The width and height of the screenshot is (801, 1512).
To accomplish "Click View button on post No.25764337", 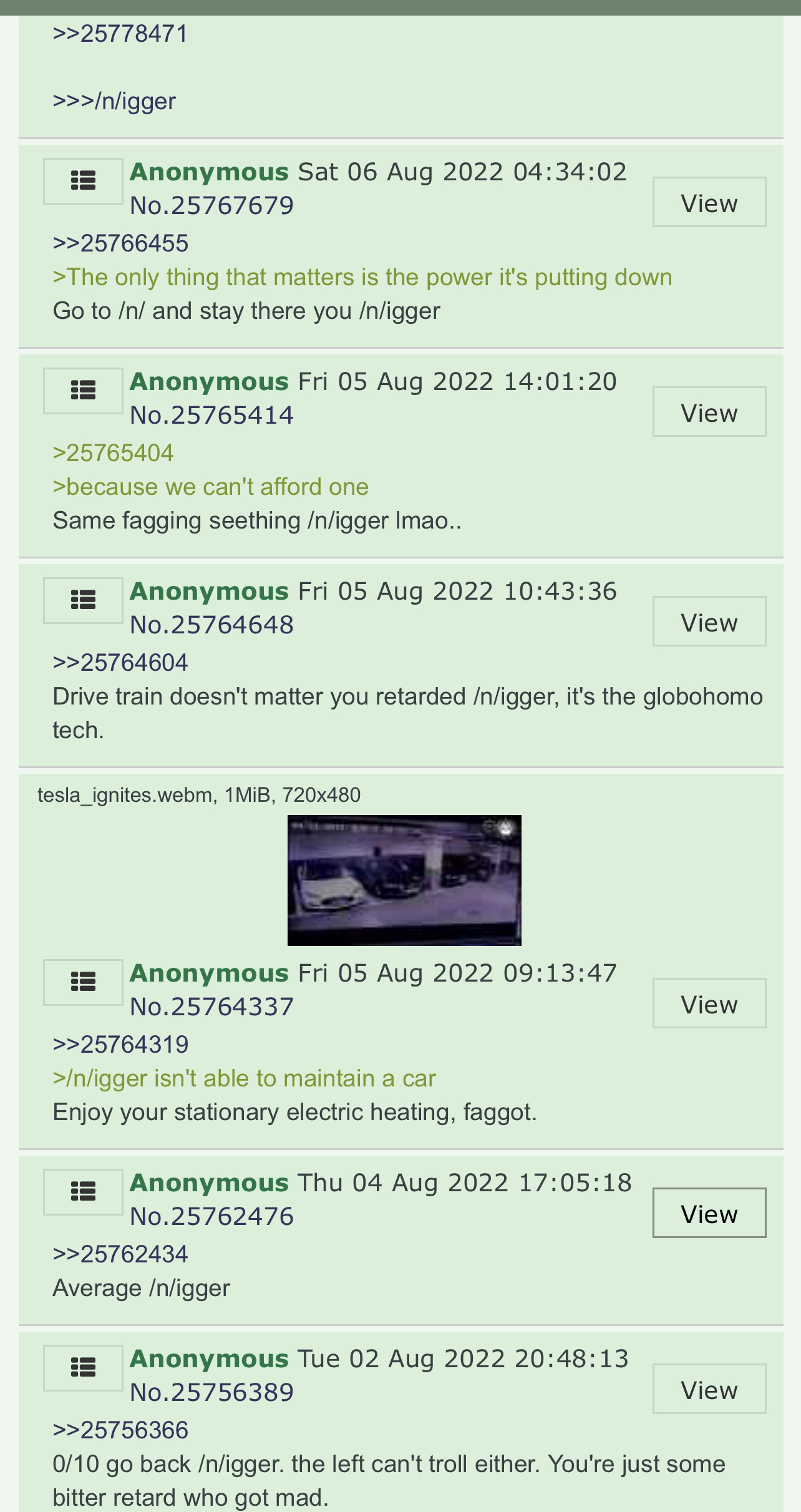I will (709, 1003).
